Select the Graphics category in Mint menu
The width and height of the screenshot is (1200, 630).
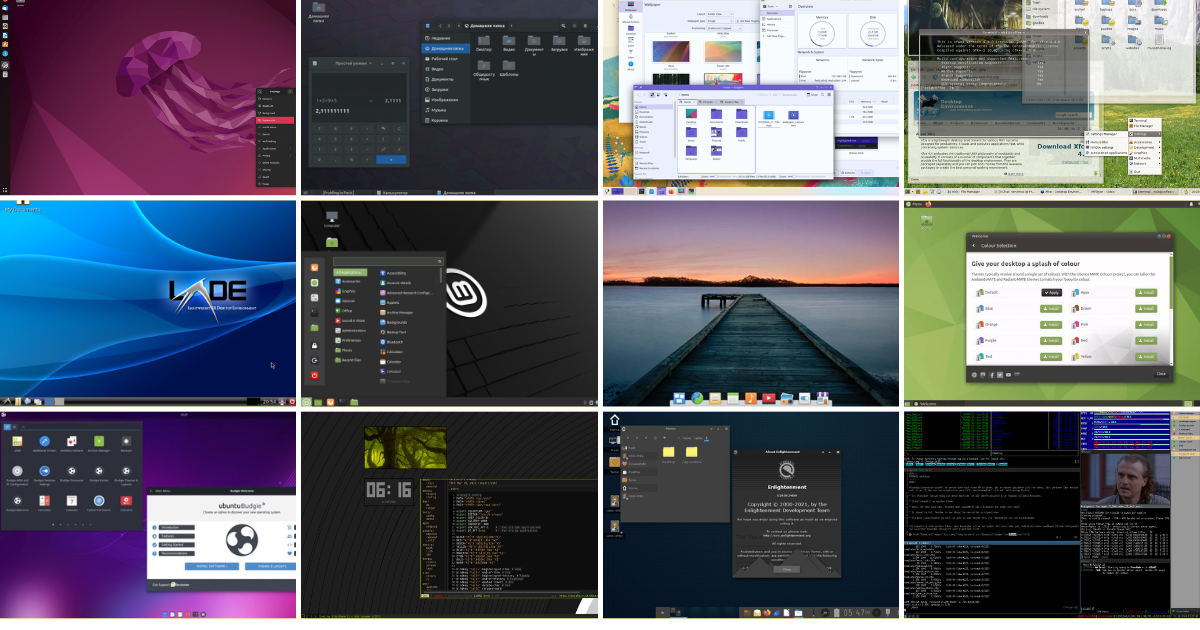tap(345, 291)
